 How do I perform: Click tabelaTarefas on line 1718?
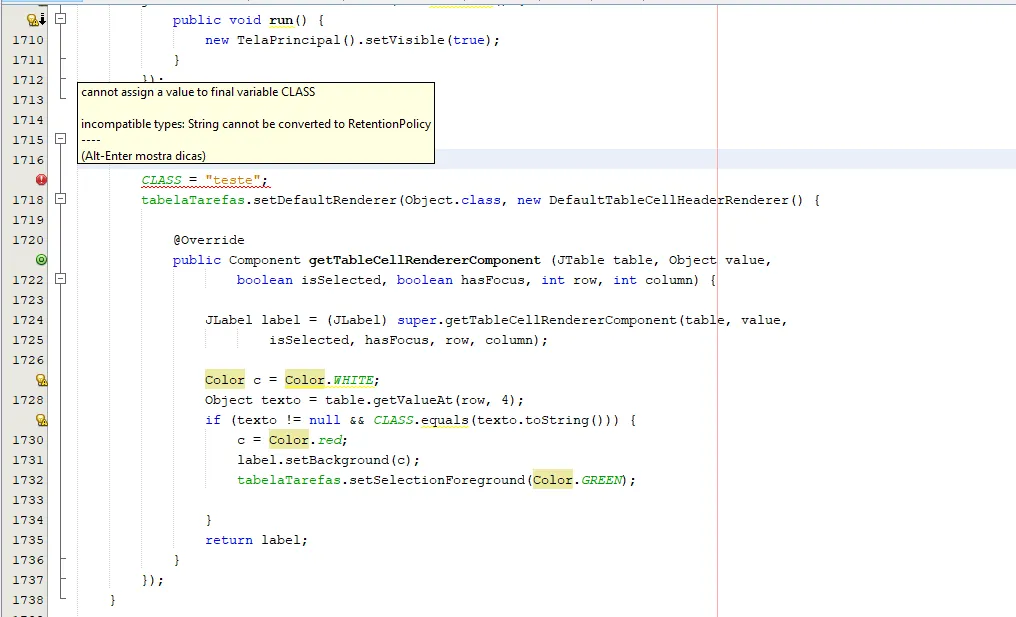(193, 200)
